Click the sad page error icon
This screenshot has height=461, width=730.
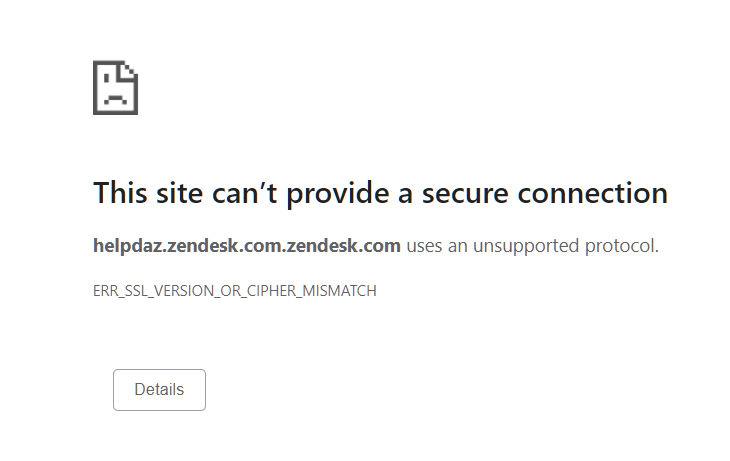[x=115, y=88]
